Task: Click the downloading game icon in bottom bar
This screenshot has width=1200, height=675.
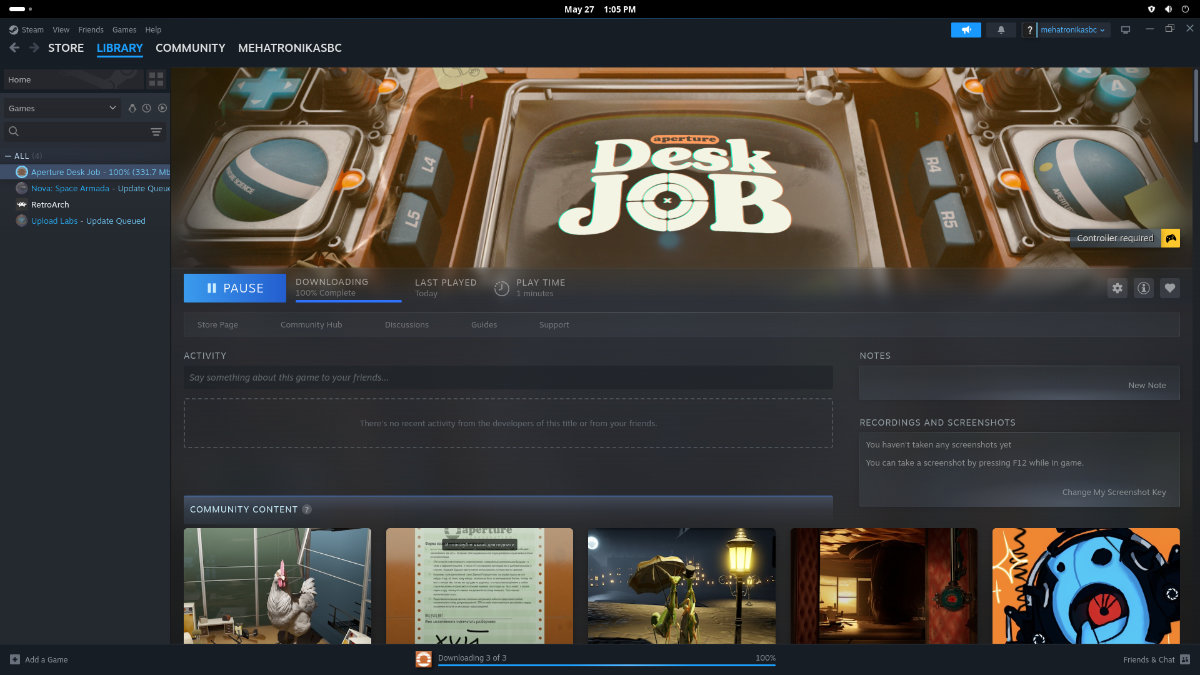Action: (x=424, y=658)
